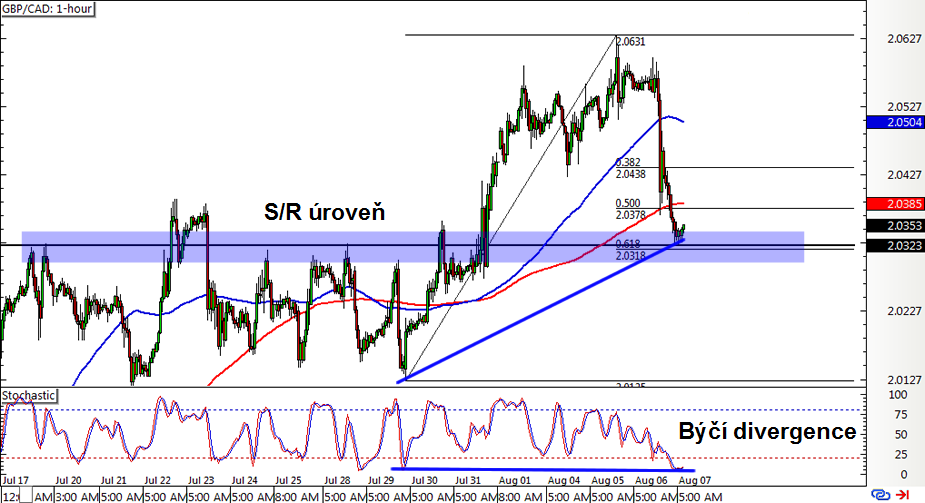This screenshot has height=503, width=925.
Task: Click the 2.0627 price axis label
Action: [904, 39]
